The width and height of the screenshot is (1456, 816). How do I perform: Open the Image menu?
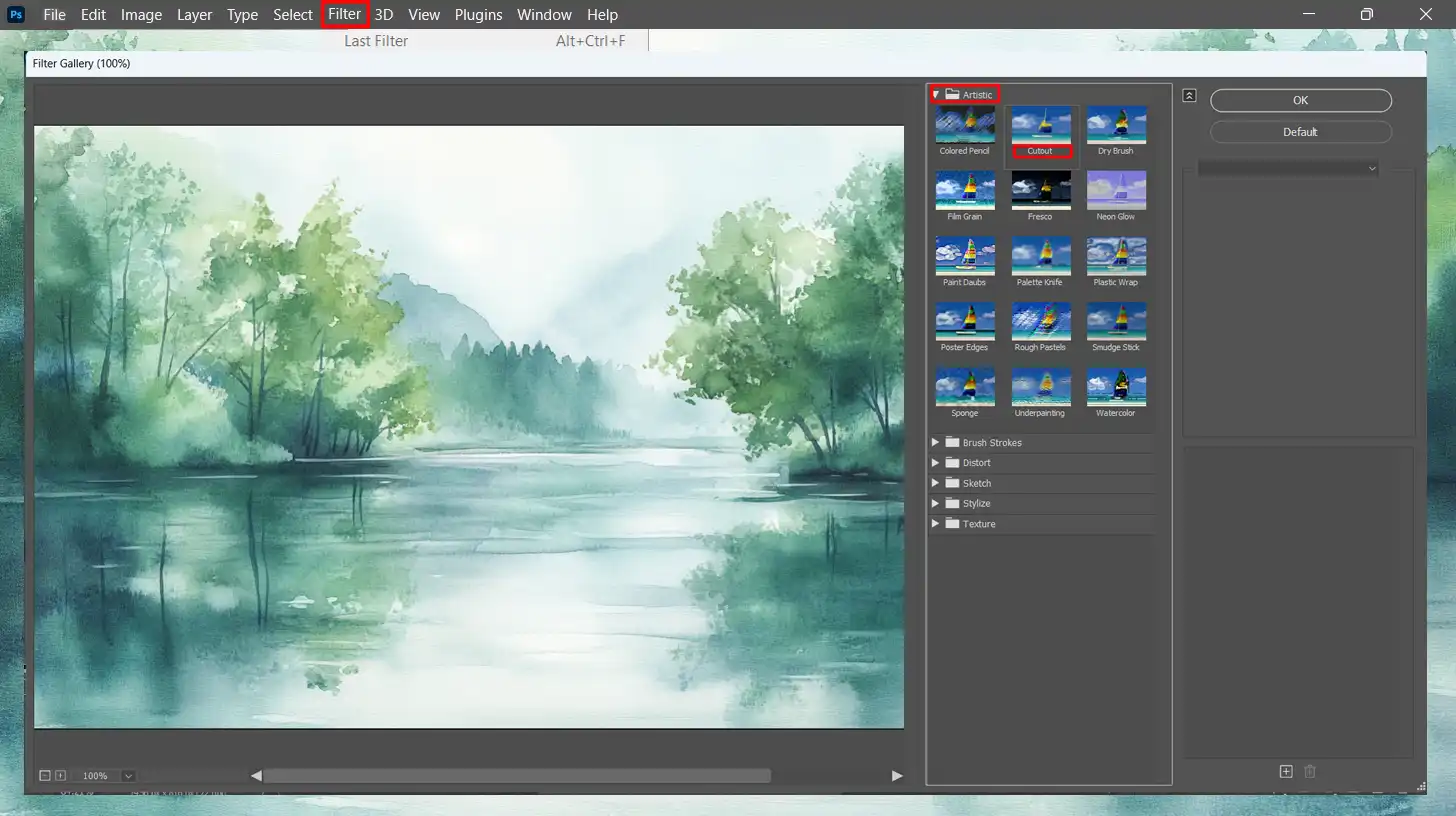141,14
